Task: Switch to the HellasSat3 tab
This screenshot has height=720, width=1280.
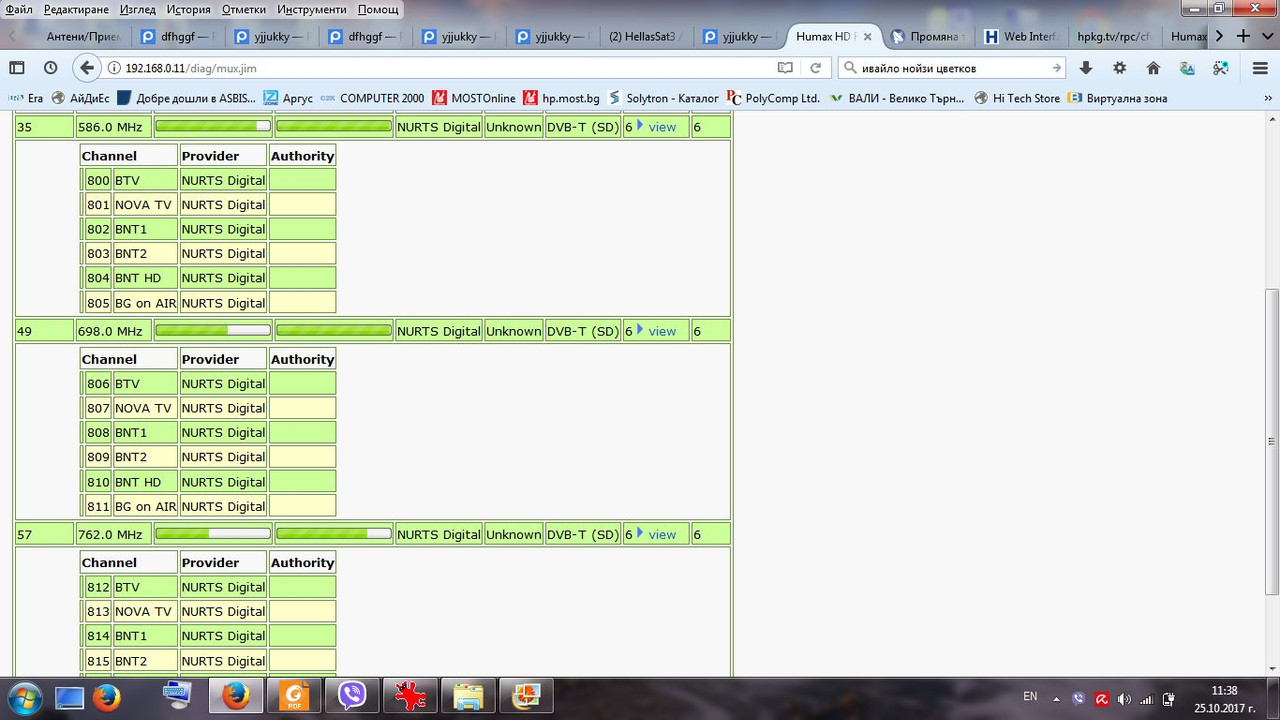Action: click(x=645, y=36)
